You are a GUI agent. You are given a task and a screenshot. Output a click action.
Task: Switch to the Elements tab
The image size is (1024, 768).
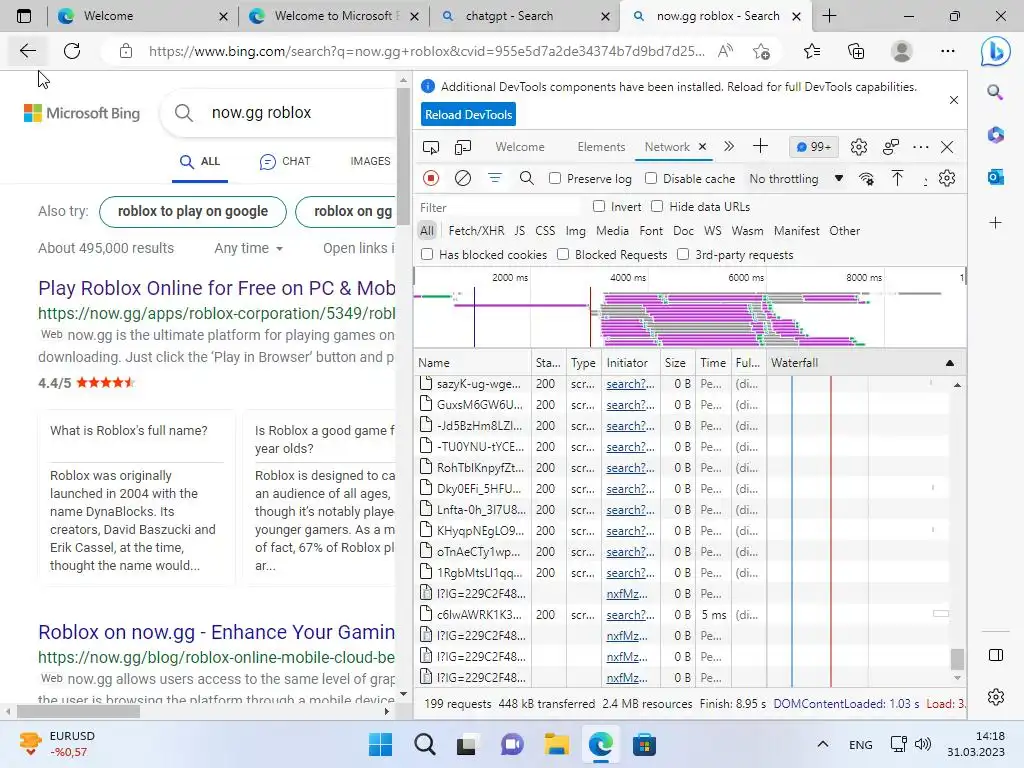coord(601,147)
